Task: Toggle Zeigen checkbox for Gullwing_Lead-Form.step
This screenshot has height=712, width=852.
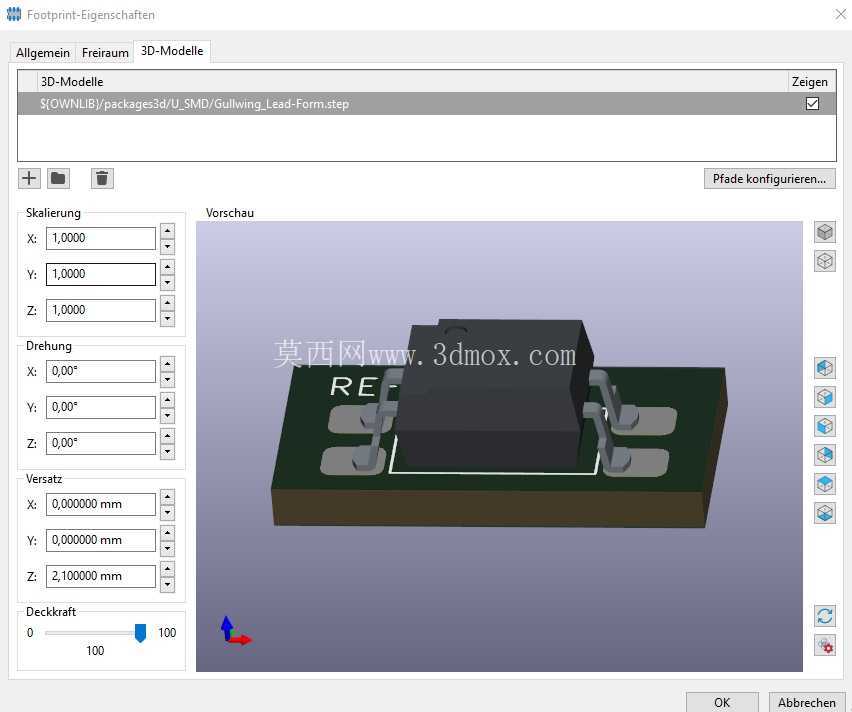Action: click(x=812, y=103)
